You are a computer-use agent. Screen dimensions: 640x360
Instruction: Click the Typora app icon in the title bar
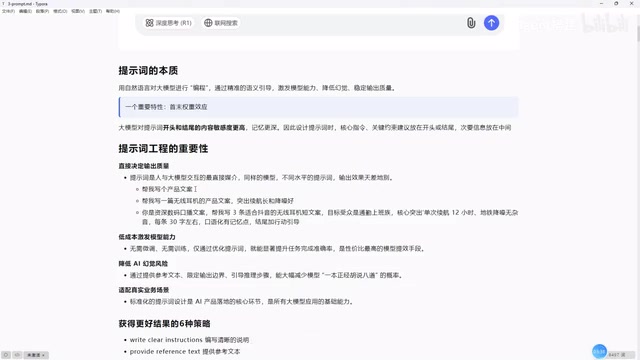[x=4, y=4]
